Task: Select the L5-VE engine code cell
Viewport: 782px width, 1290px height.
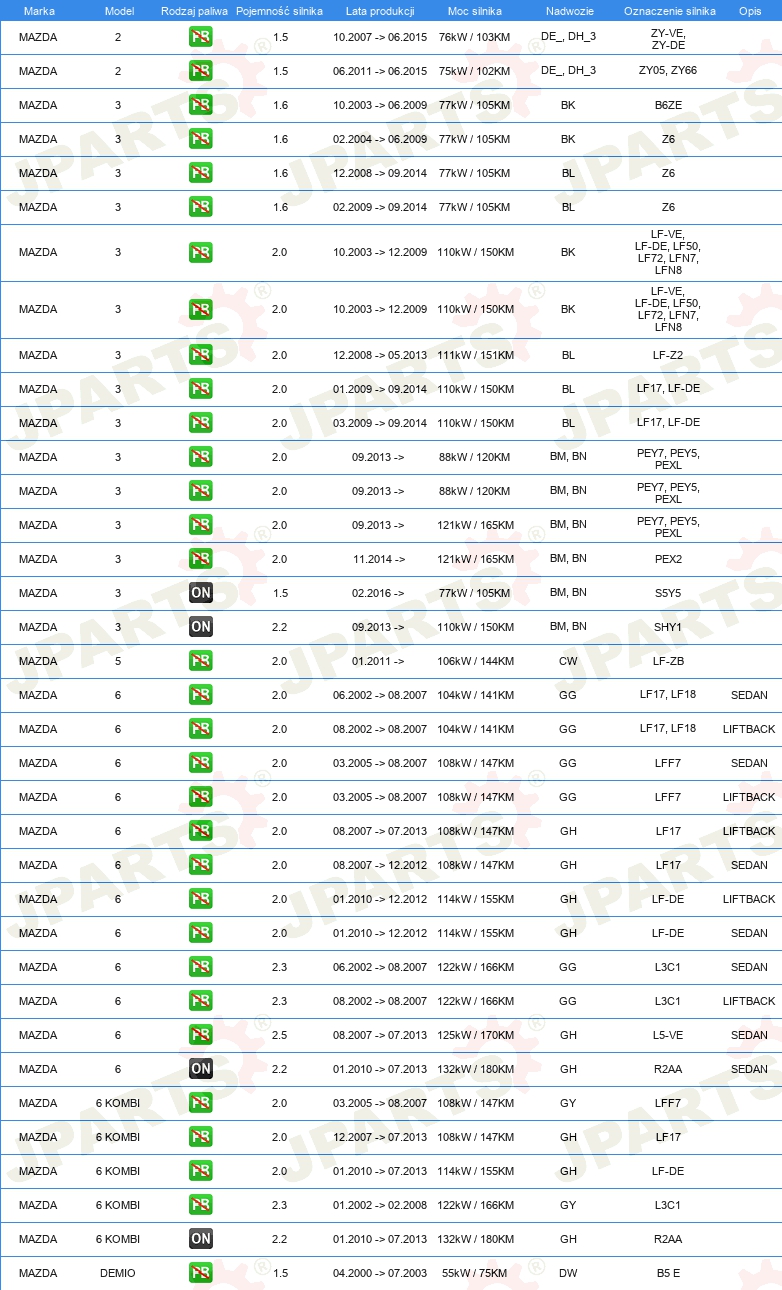Action: click(x=668, y=1035)
